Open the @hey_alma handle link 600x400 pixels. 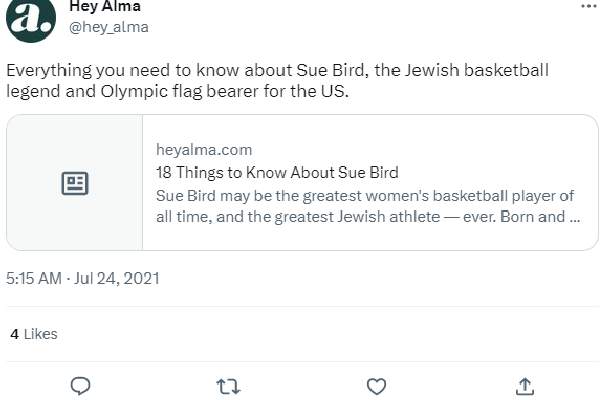tap(108, 27)
